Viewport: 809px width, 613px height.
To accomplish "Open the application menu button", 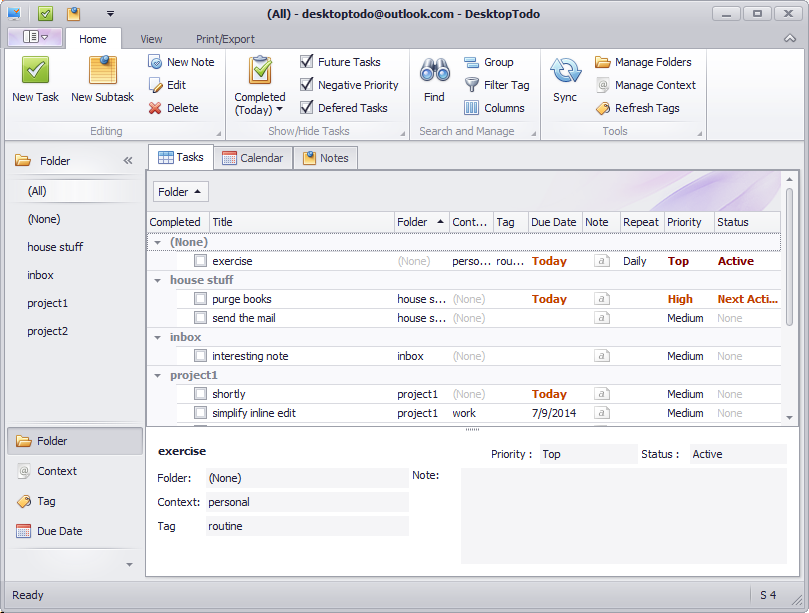I will pos(35,37).
